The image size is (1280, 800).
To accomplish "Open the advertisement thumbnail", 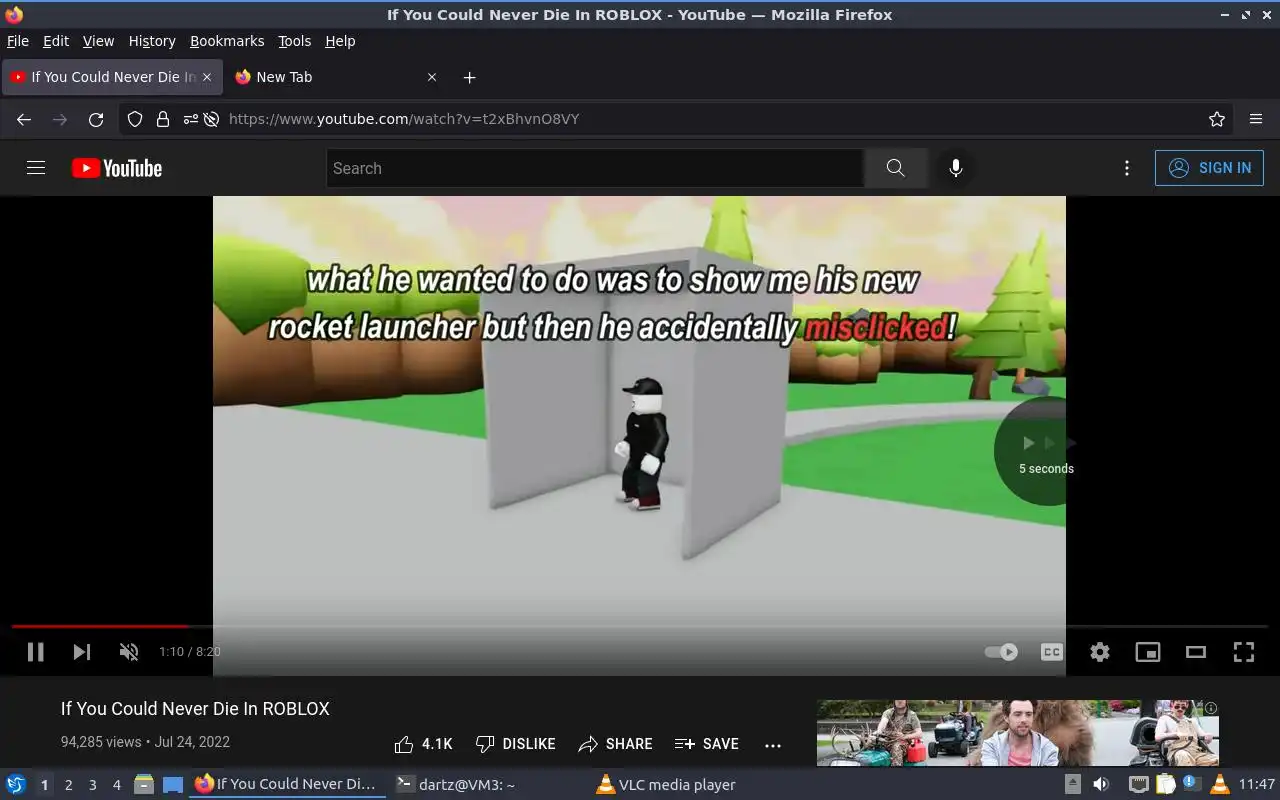I will pyautogui.click(x=1018, y=733).
